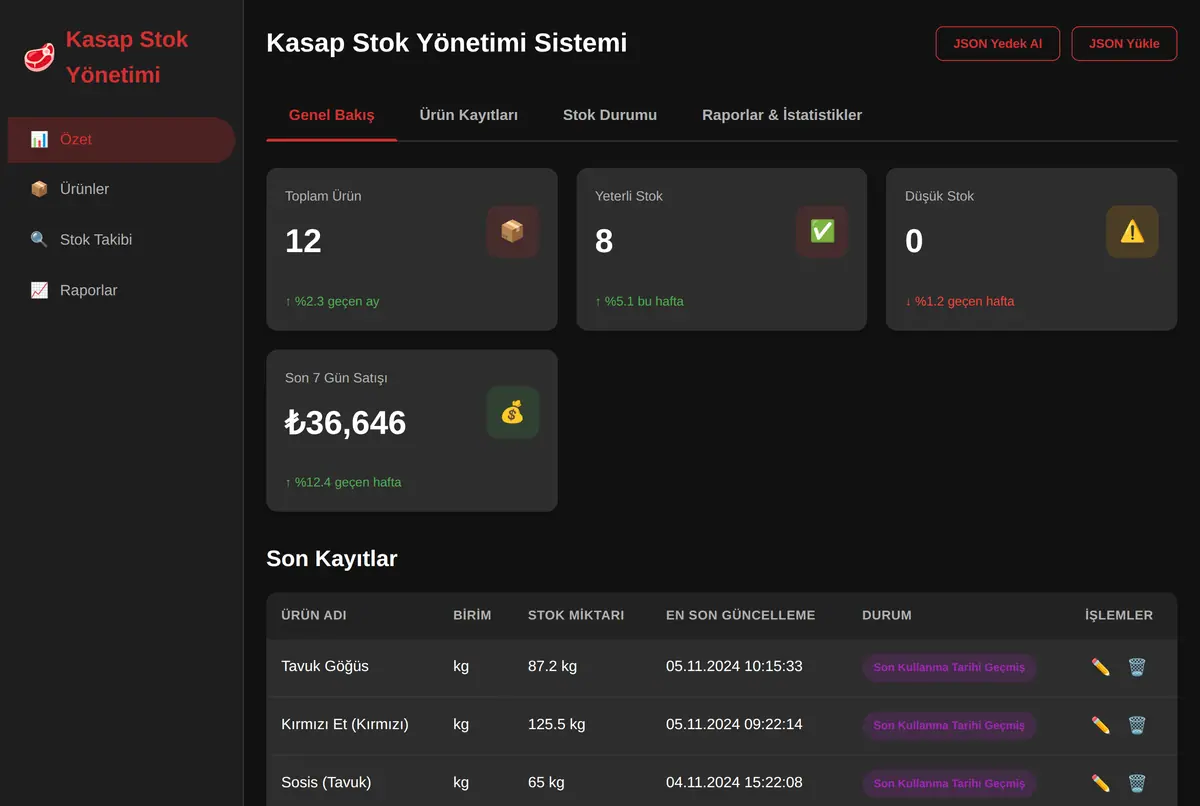Click the ÜRÜN ADI column header
Viewport: 1200px width, 806px height.
tap(314, 616)
